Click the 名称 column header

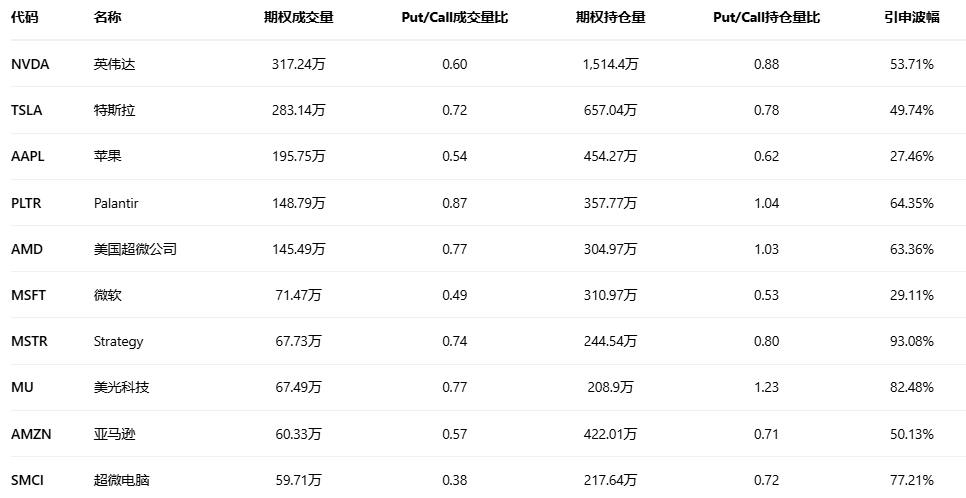tap(107, 18)
